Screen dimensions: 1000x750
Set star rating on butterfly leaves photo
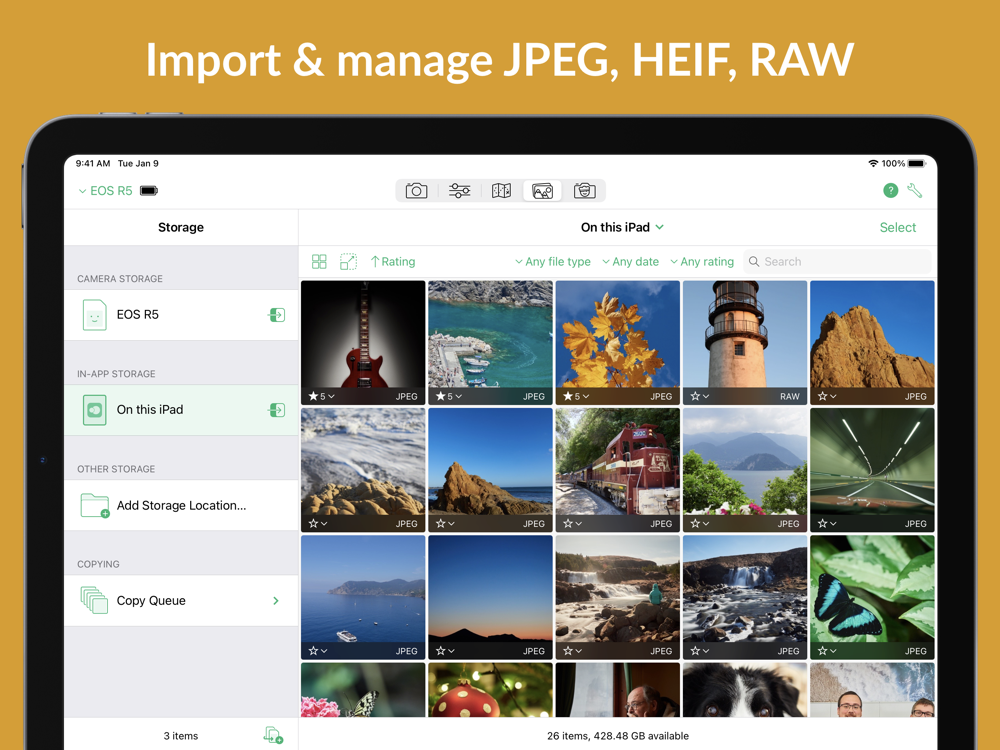[827, 651]
